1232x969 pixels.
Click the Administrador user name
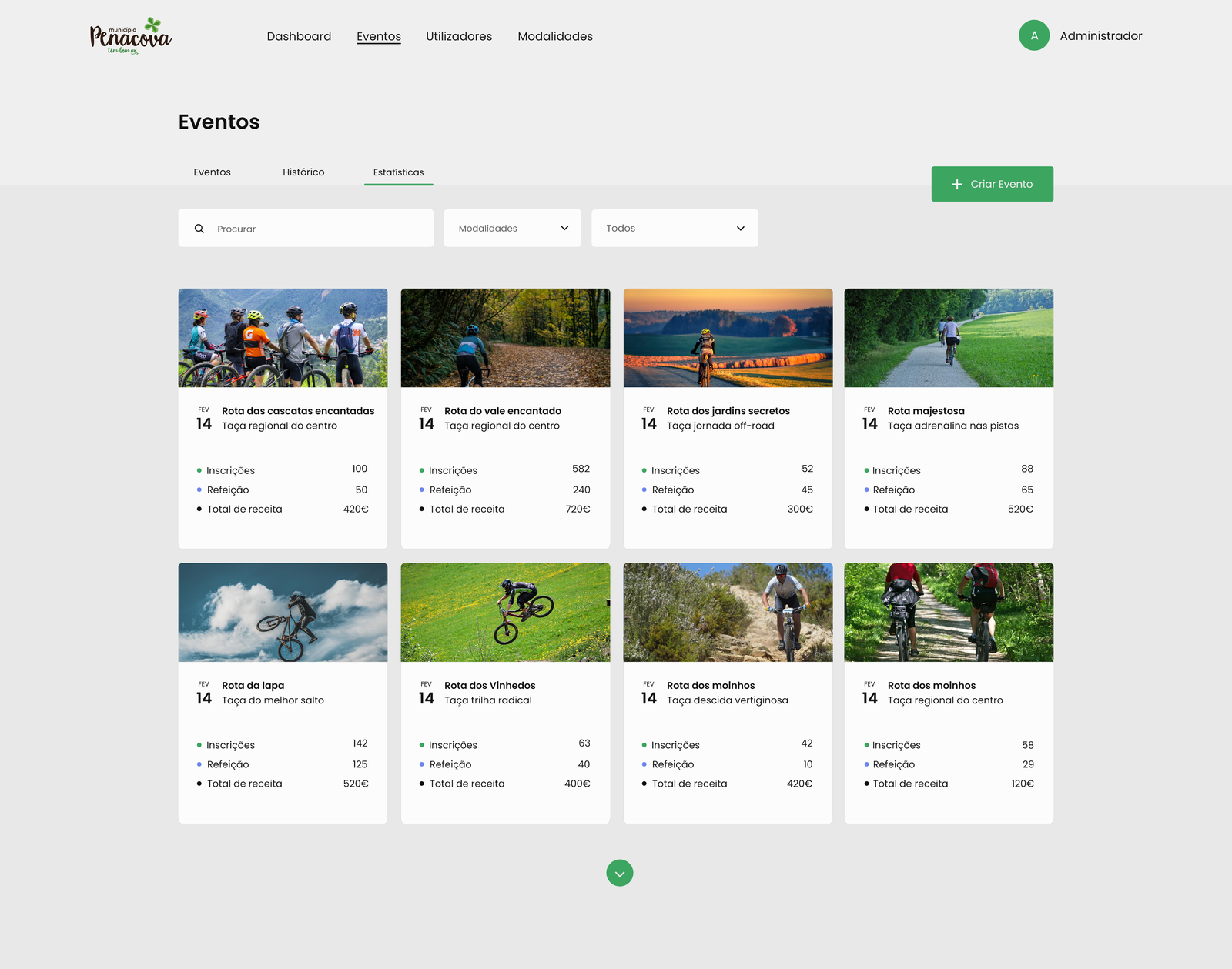[1100, 36]
